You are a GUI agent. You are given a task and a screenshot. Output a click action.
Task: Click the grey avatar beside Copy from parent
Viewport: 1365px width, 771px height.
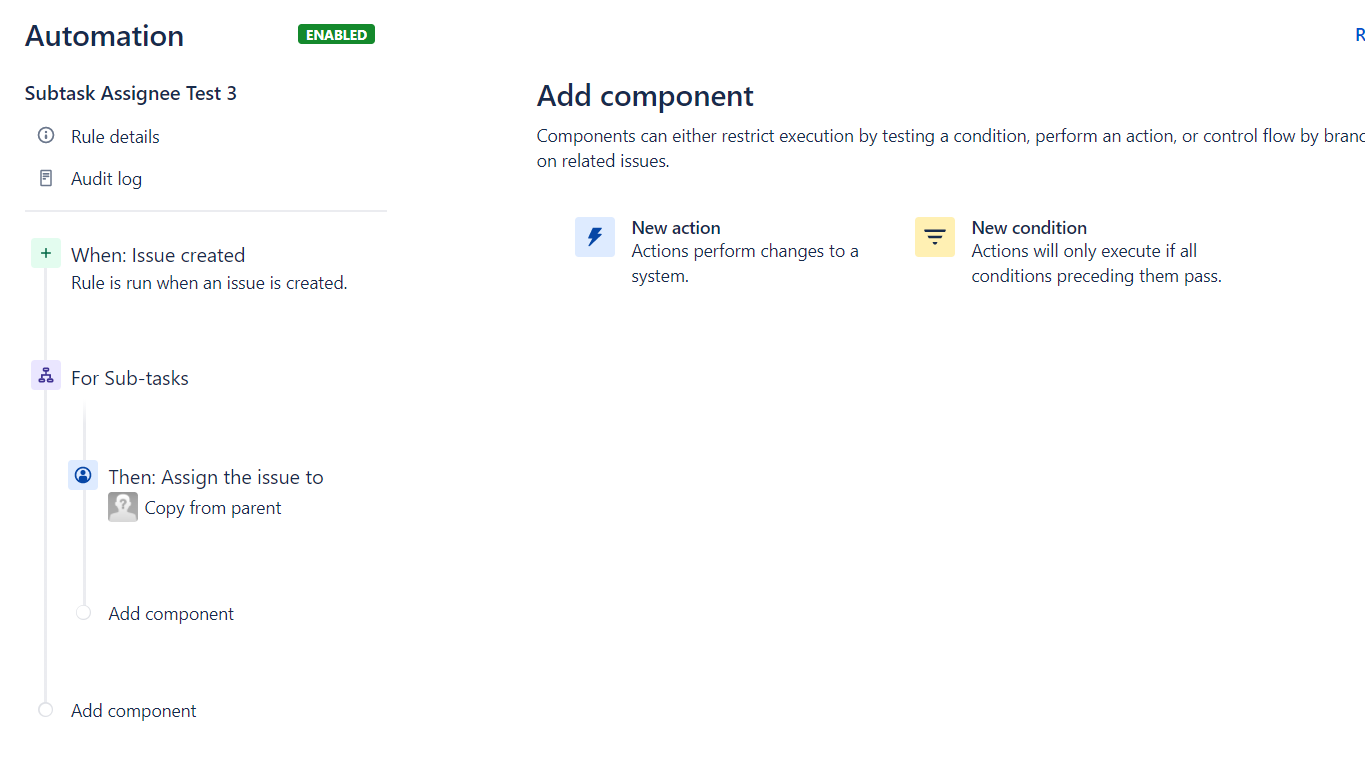point(123,507)
